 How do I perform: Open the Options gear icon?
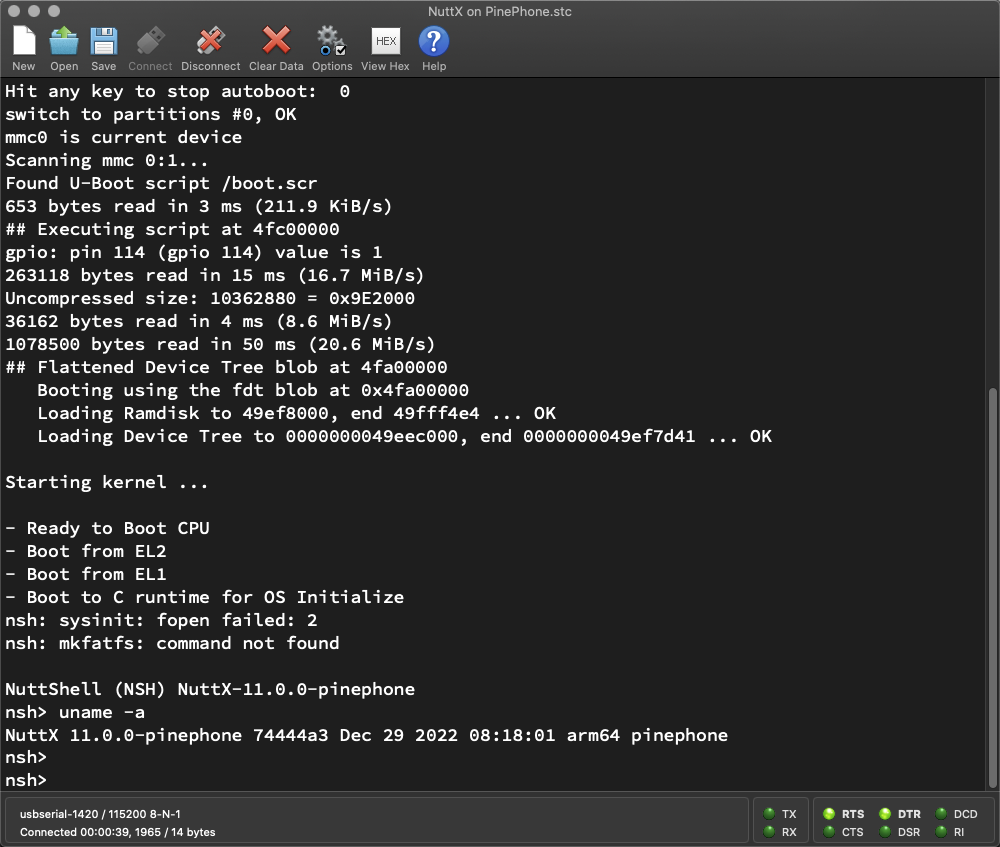(x=331, y=42)
